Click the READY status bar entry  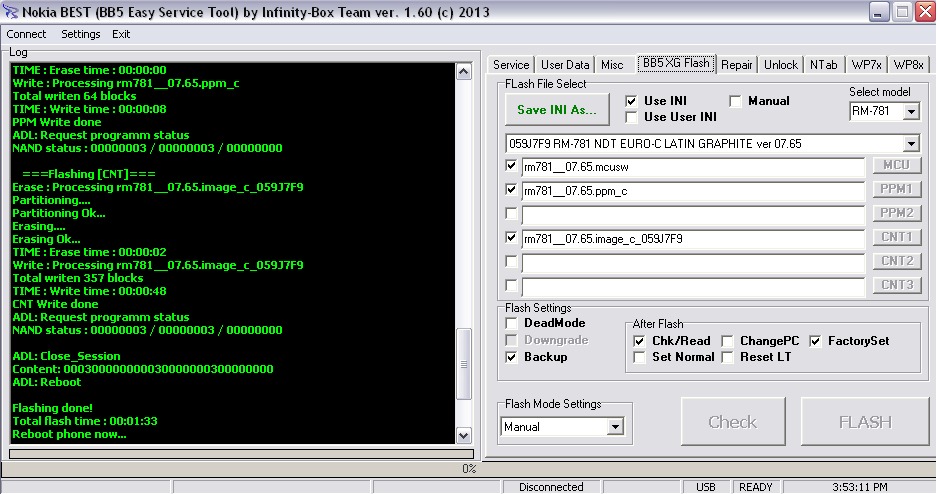point(755,487)
